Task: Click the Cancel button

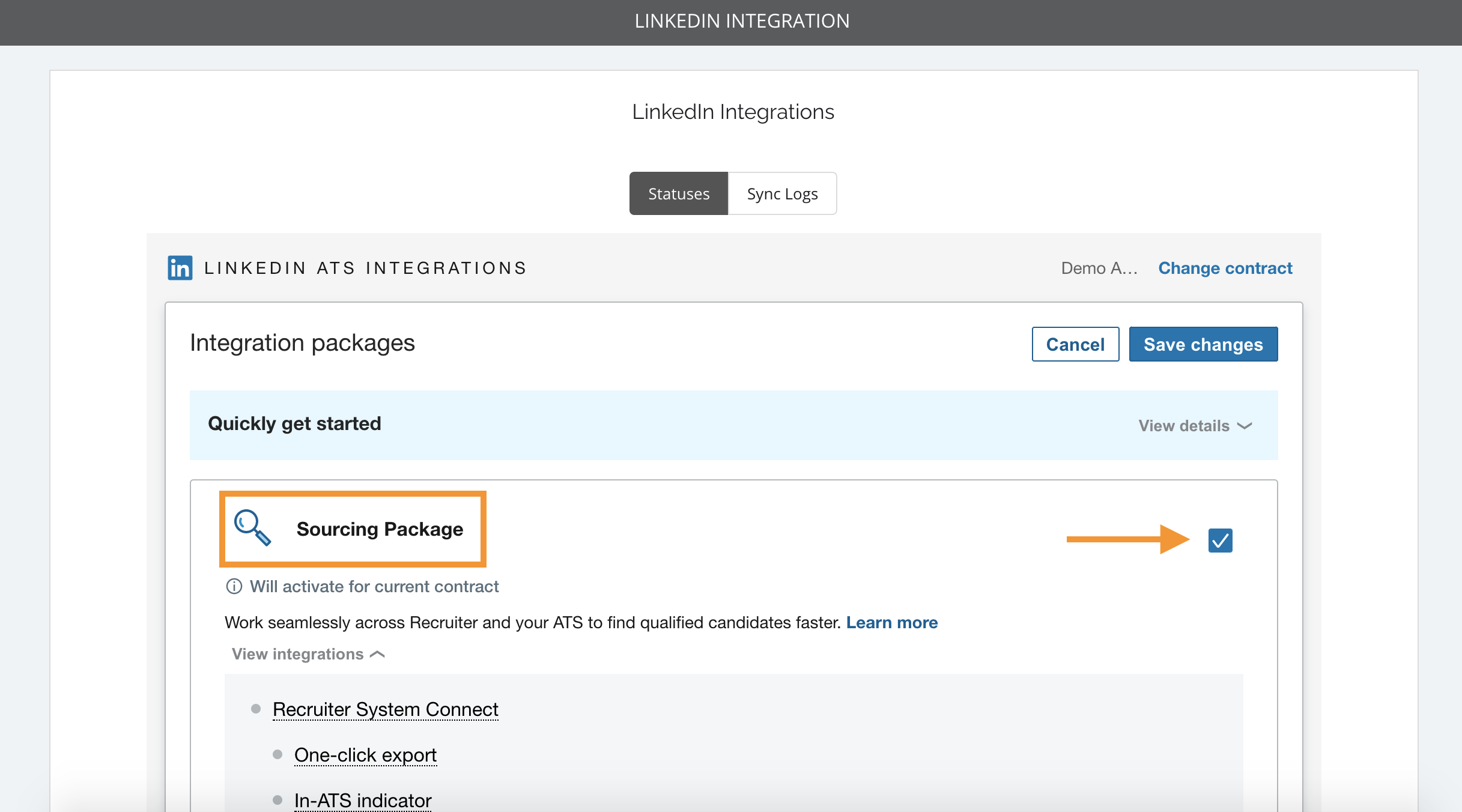Action: coord(1075,344)
